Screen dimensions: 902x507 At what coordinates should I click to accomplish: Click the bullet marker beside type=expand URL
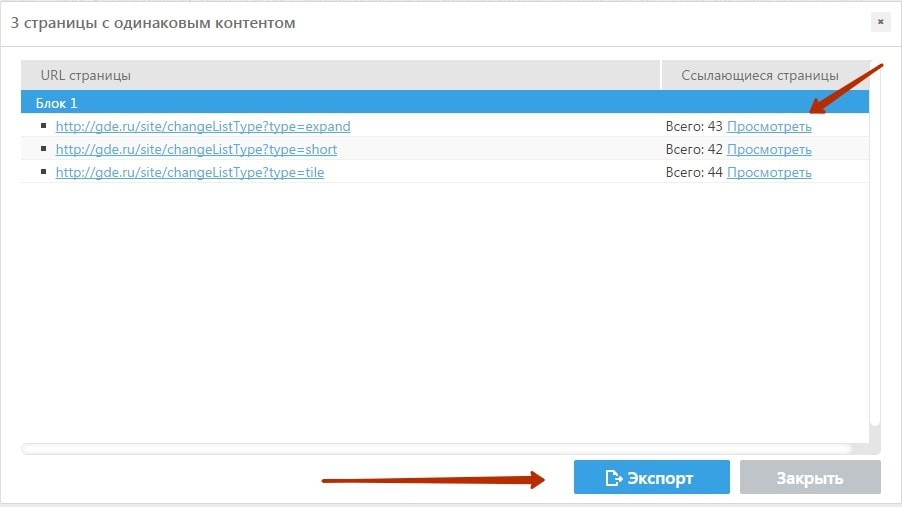point(44,126)
